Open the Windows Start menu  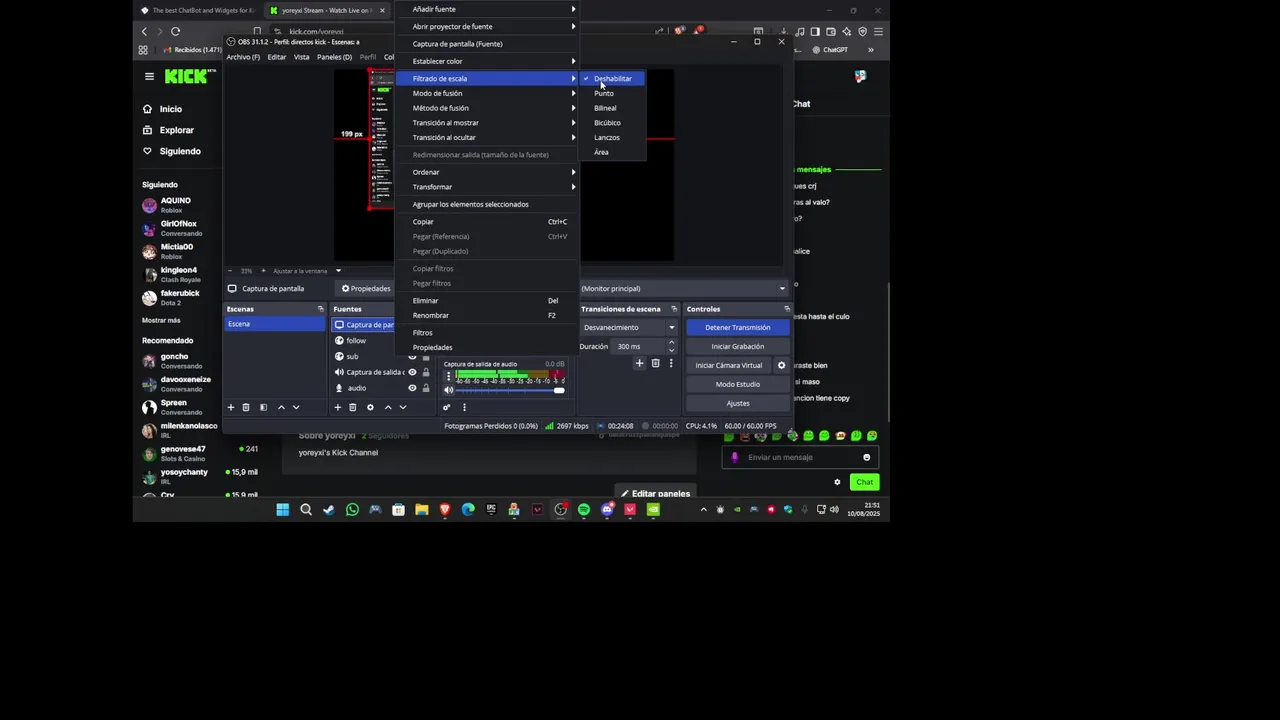coord(283,509)
